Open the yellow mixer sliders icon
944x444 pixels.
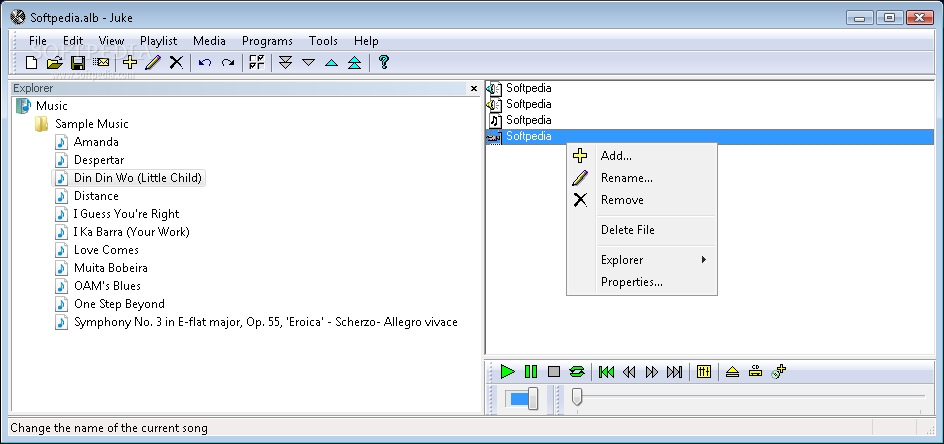(x=704, y=372)
